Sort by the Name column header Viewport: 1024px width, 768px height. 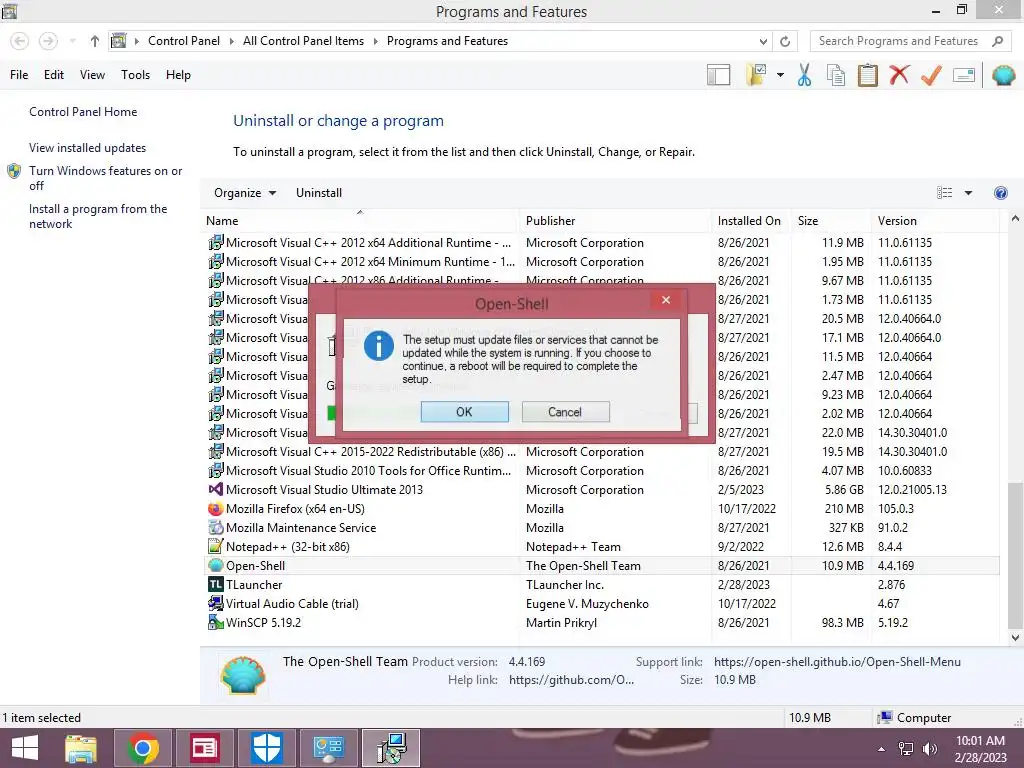coord(360,221)
